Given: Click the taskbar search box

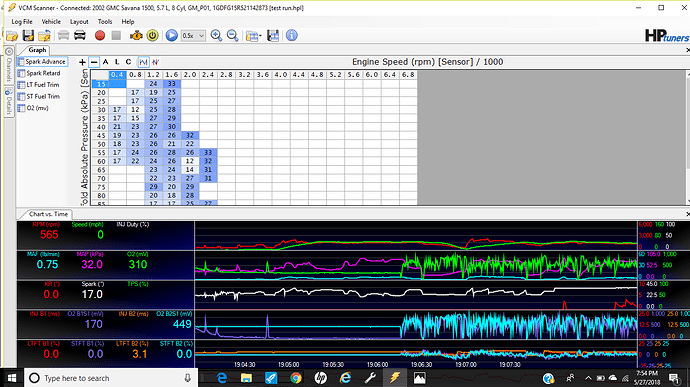Looking at the screenshot, I should click(112, 378).
